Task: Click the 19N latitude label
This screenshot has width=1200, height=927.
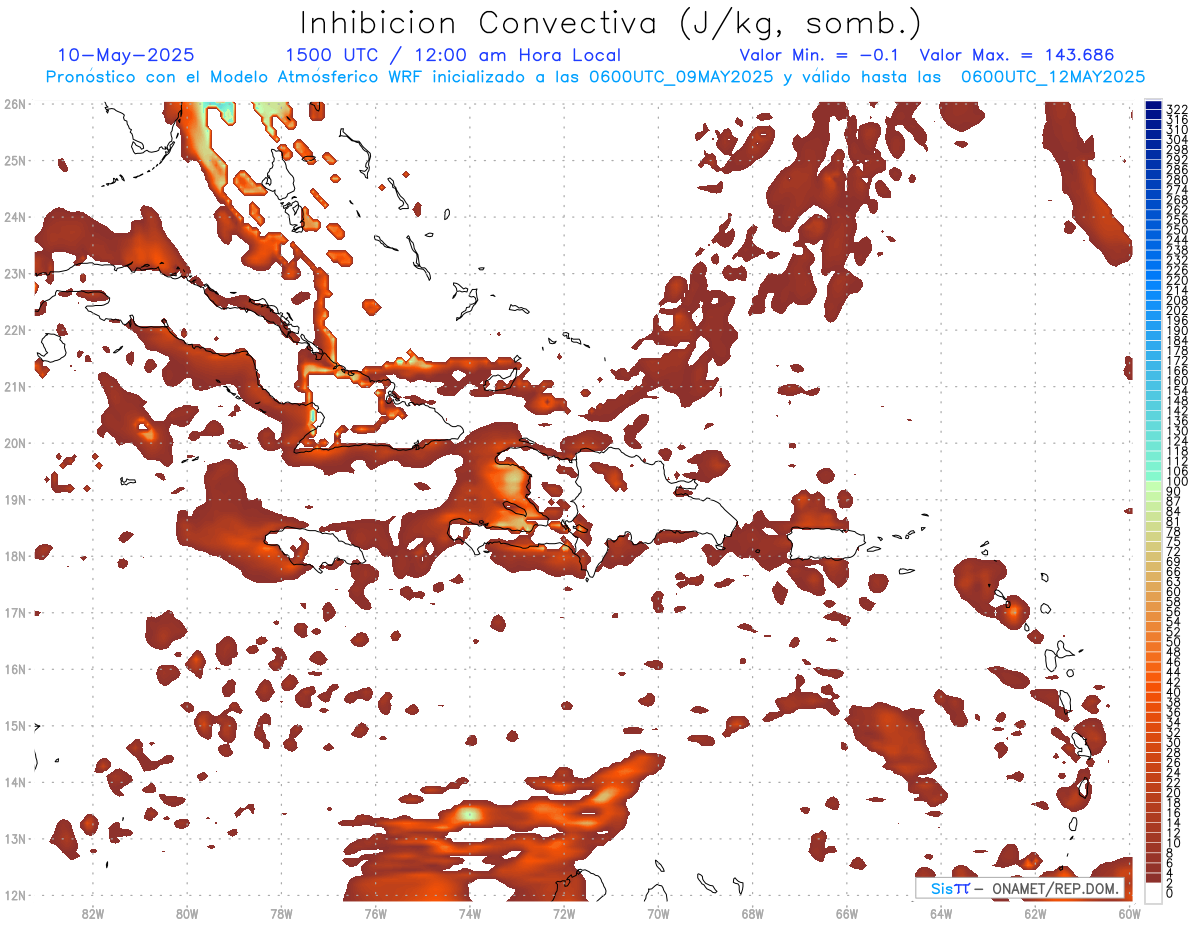Action: point(15,499)
